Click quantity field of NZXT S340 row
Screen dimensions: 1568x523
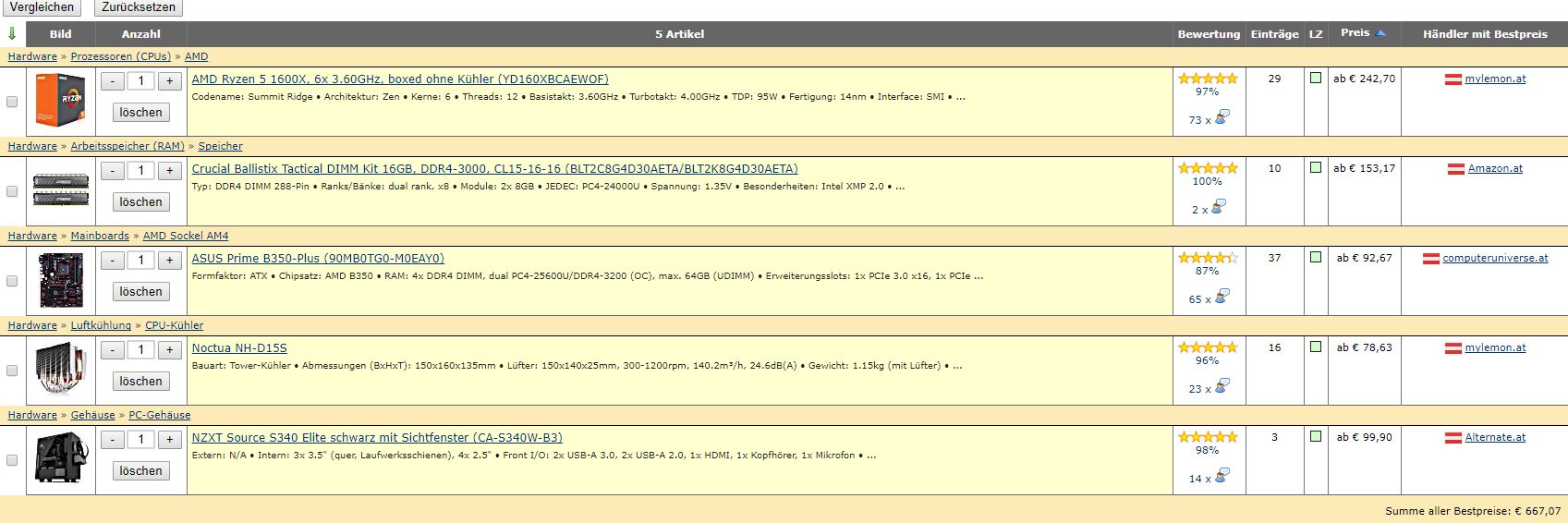pyautogui.click(x=141, y=440)
